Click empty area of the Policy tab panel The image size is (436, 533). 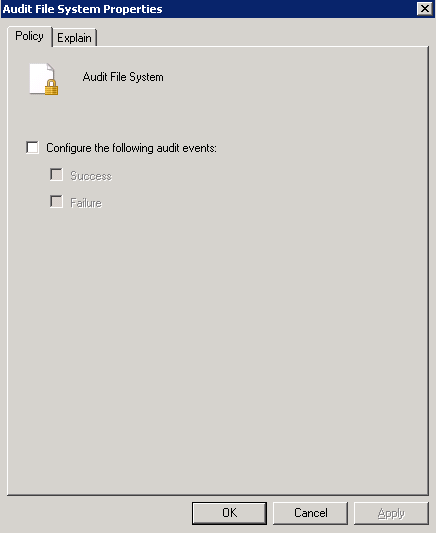pyautogui.click(x=217, y=340)
